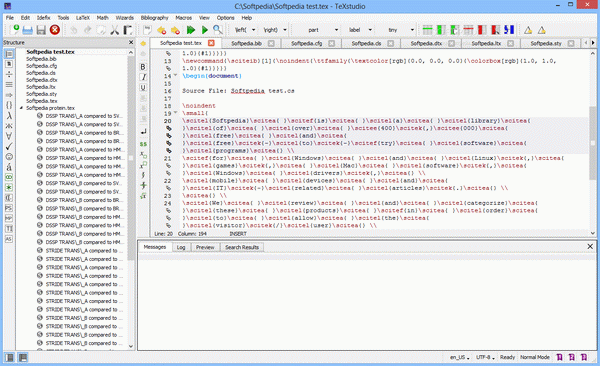Viewport: 600px width, 366px height.
Task: Click the first purple bookmark status icon
Action: coord(559,357)
